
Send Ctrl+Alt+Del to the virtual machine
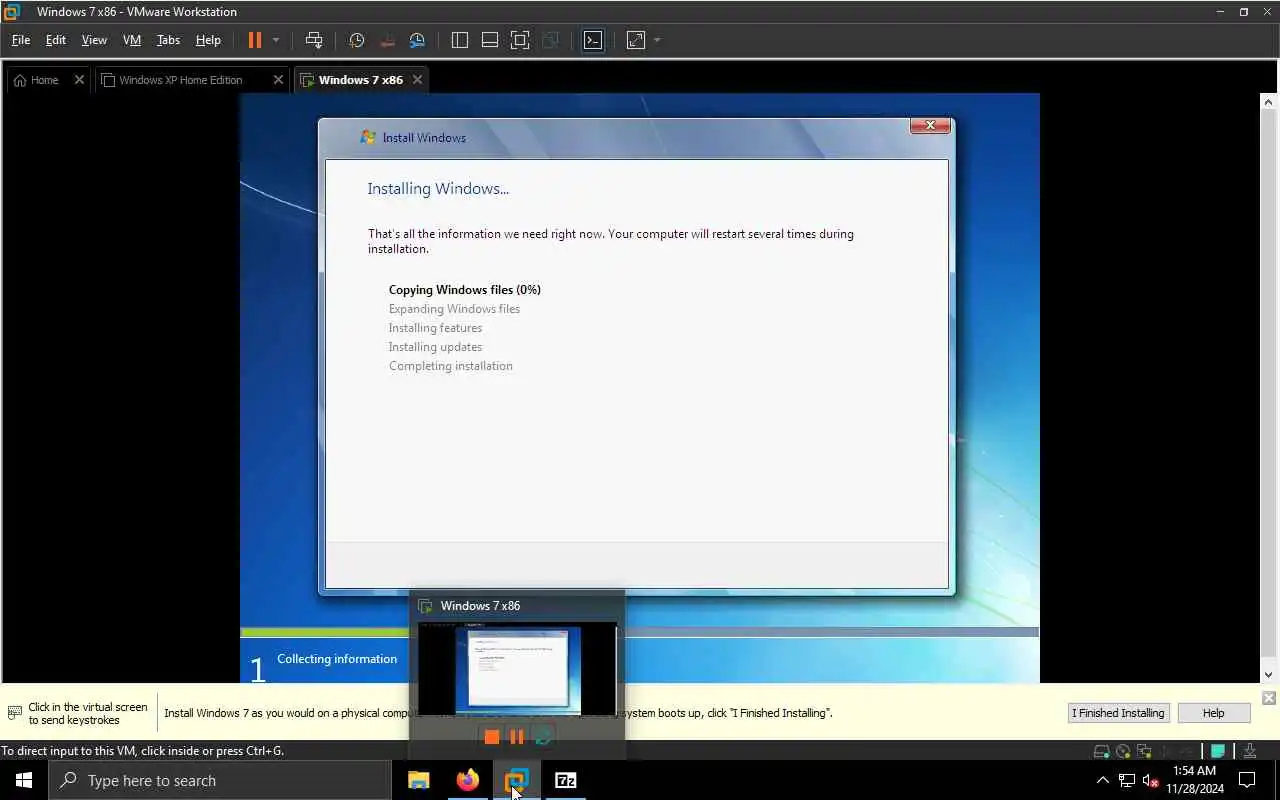314,40
